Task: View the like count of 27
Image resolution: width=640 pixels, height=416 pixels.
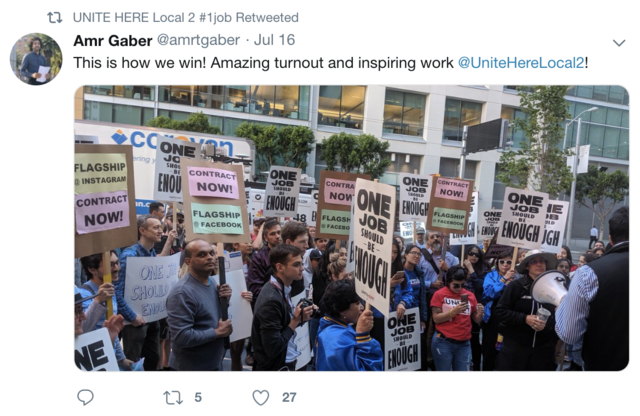Action: pyautogui.click(x=289, y=397)
